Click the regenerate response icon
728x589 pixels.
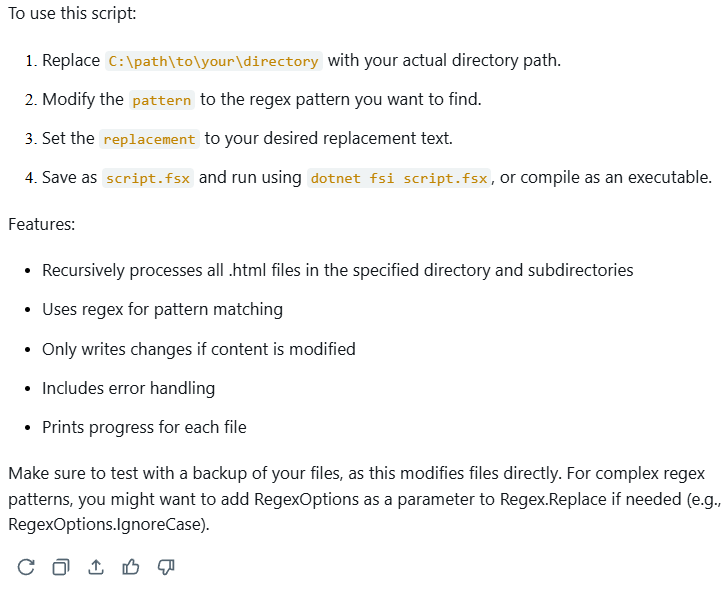26,567
